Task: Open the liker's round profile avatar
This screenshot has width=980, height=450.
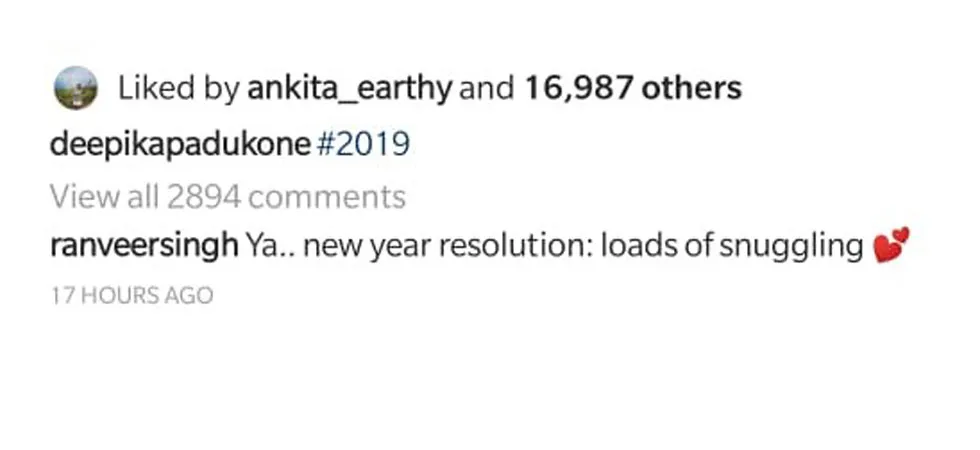Action: pos(76,88)
